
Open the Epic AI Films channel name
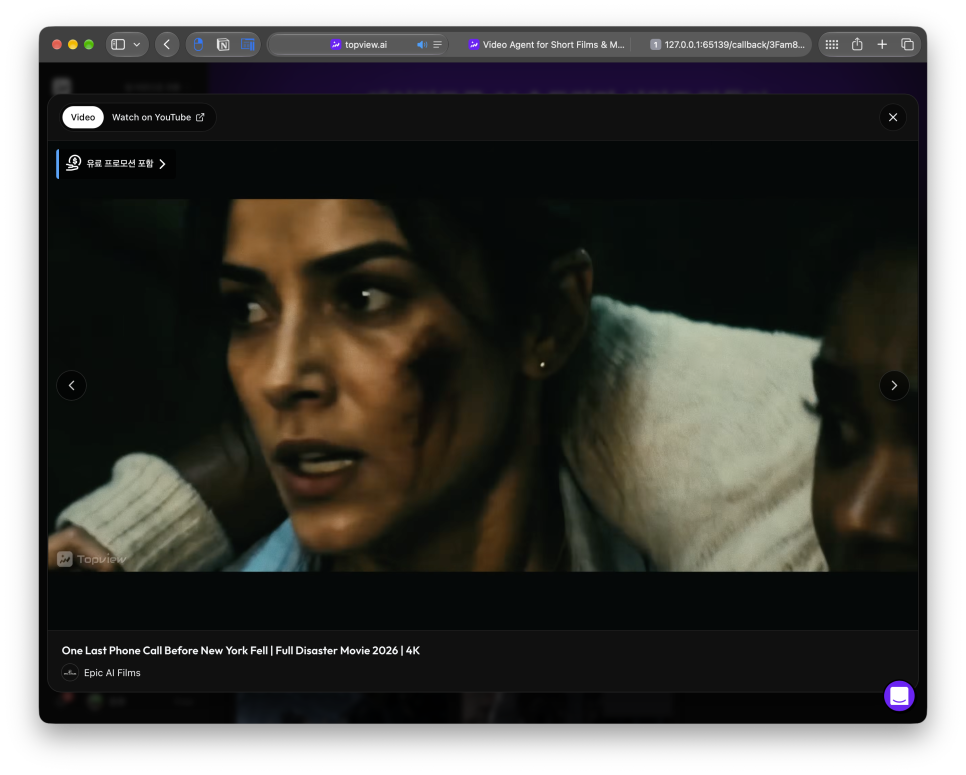[112, 673]
